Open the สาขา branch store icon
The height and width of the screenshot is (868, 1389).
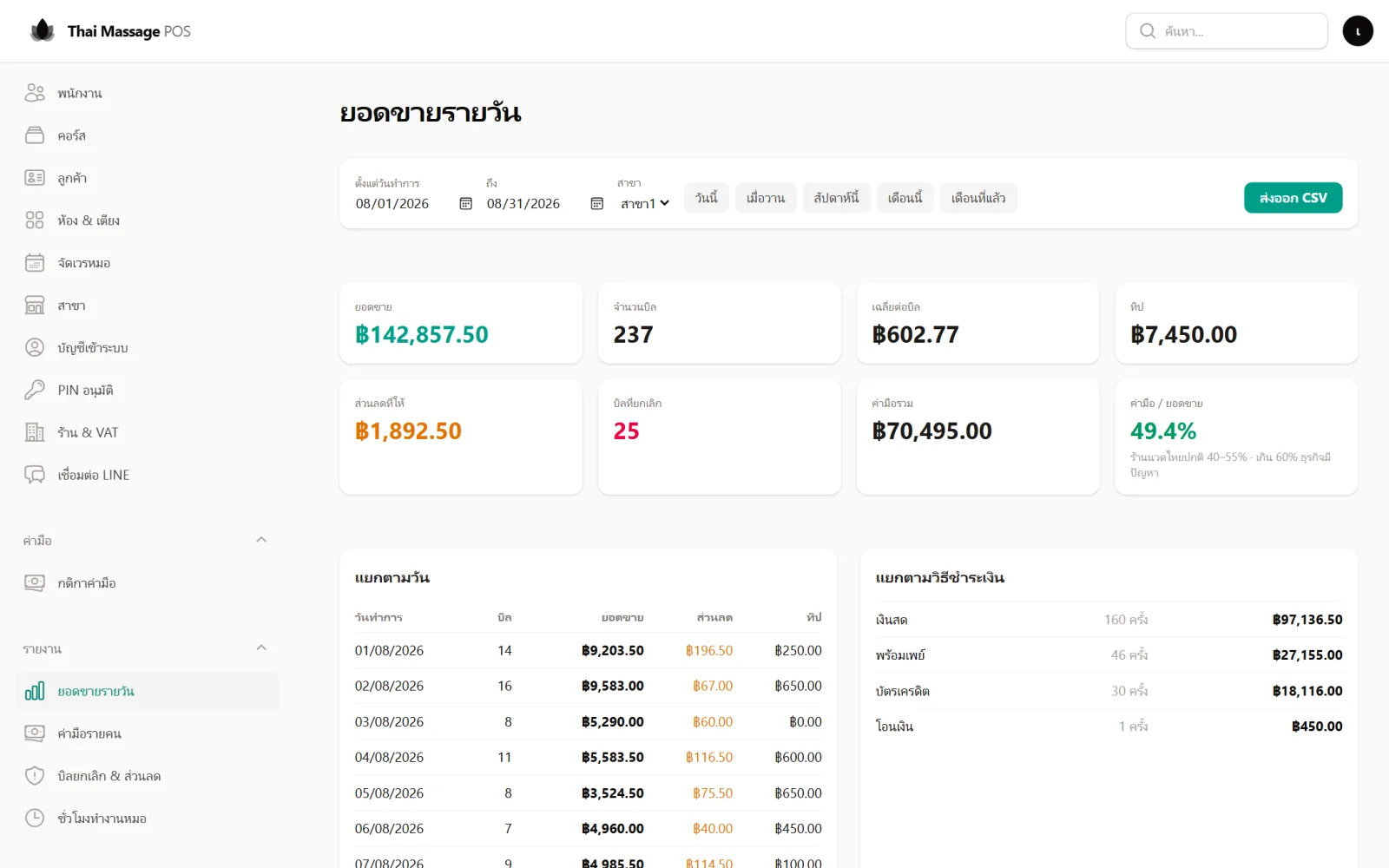click(35, 306)
